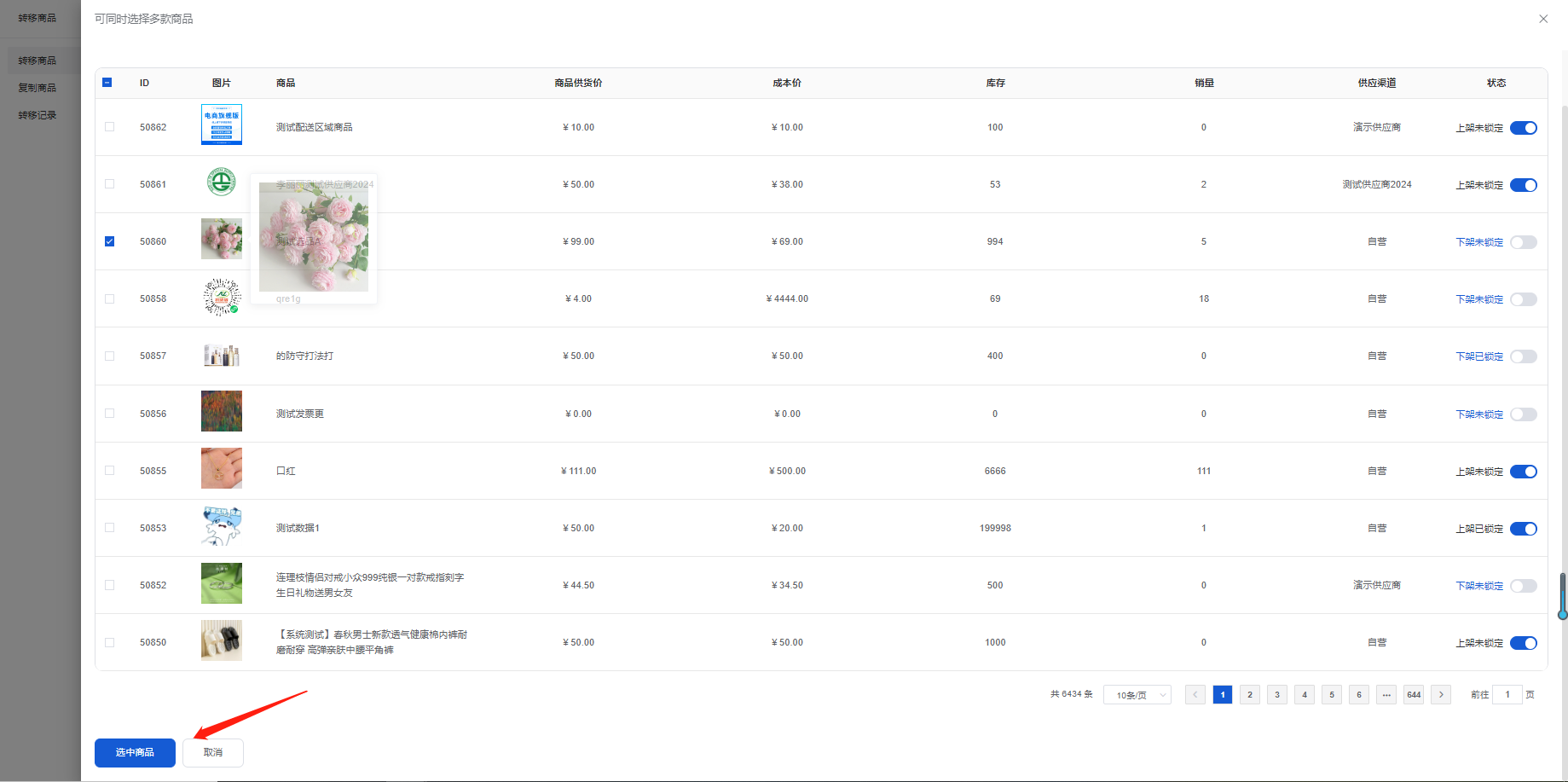Click the enlarged pink flowers preview popup
Viewport: 1568px width, 782px height.
coord(314,237)
